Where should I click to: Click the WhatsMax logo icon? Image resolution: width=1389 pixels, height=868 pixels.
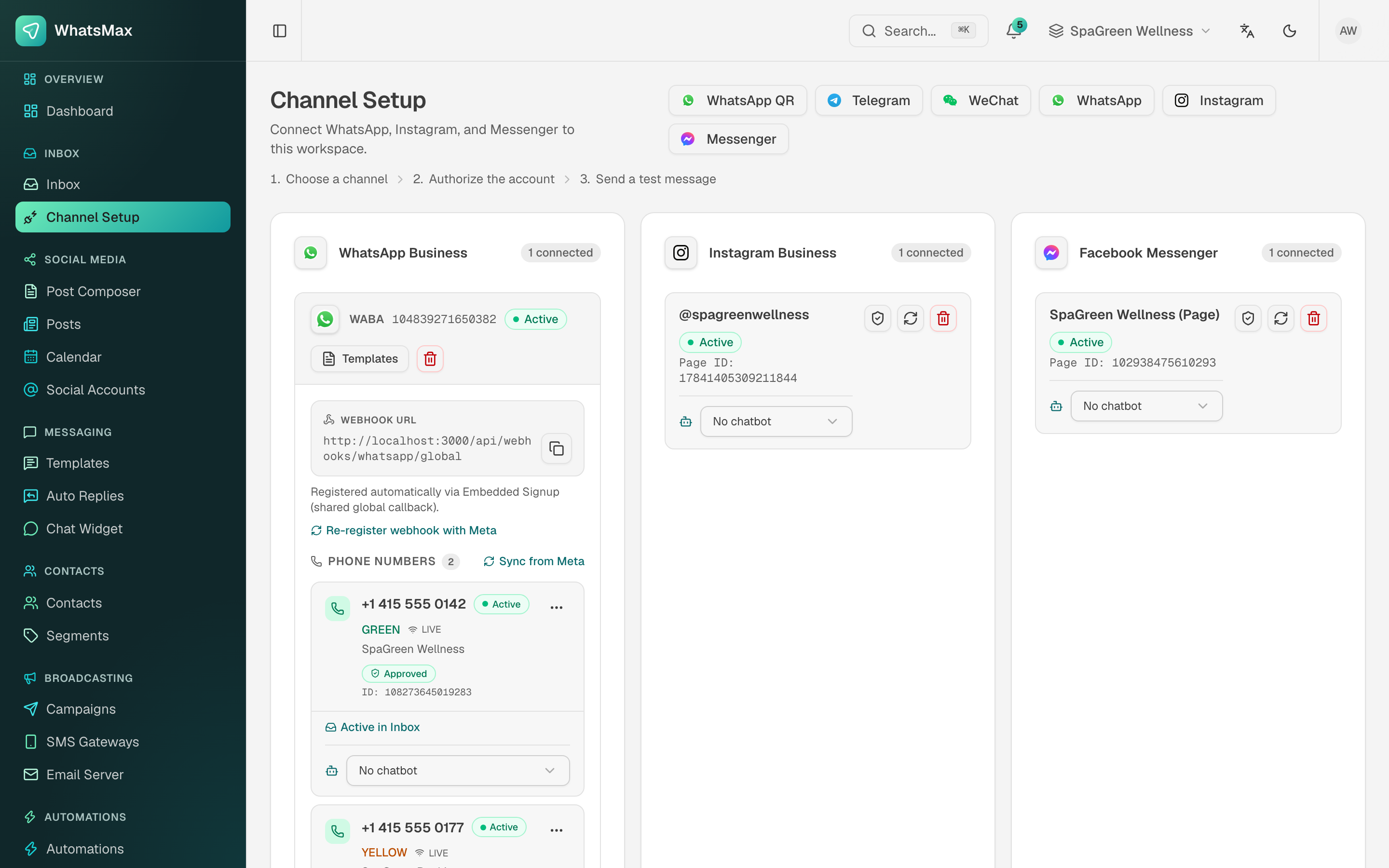31,31
